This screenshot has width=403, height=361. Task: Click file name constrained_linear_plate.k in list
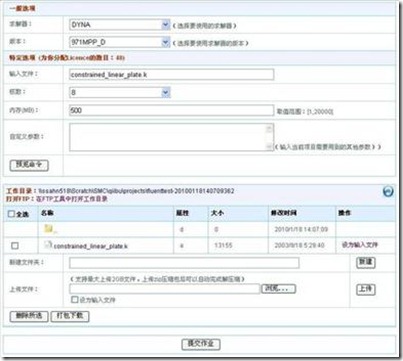click(x=90, y=246)
